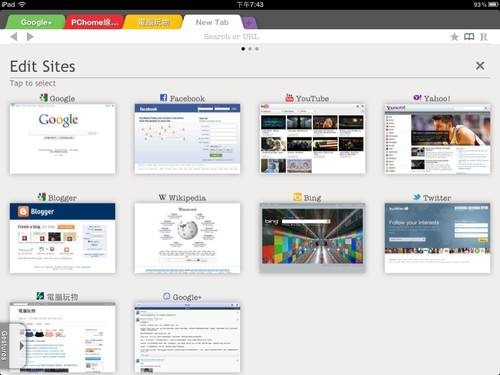
Task: Click the 電腦玩物 favicon icon
Action: (x=40, y=296)
